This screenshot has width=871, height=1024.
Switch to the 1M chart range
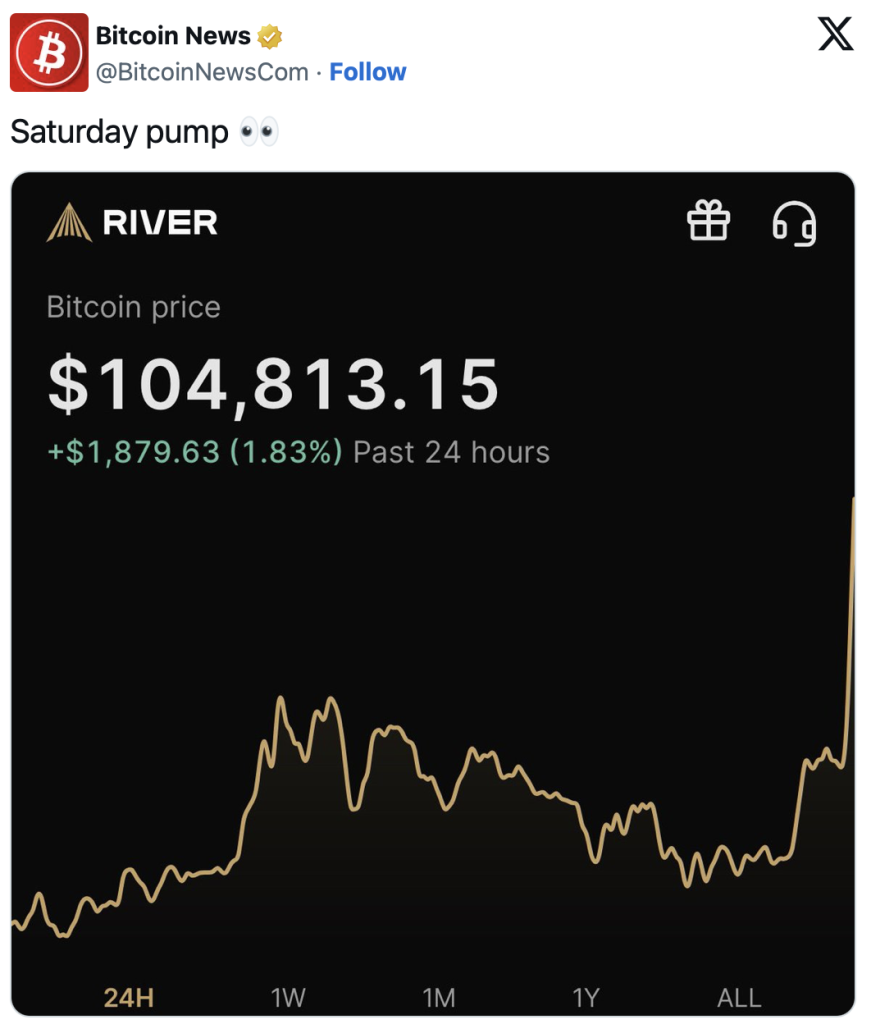[x=438, y=997]
